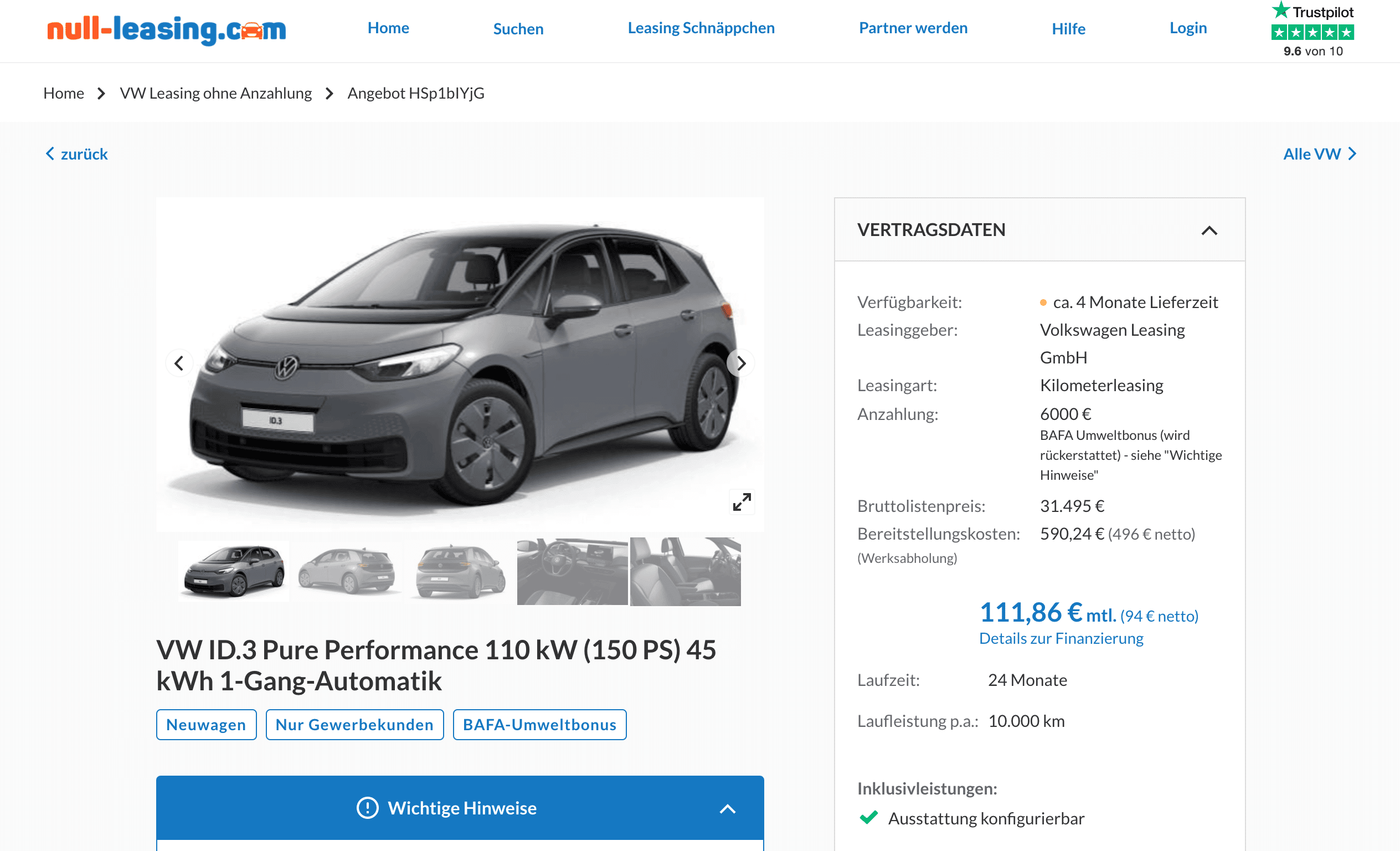This screenshot has height=851, width=1400.
Task: Click the ca. 4 Monate Lieferzeit text
Action: tap(1135, 302)
